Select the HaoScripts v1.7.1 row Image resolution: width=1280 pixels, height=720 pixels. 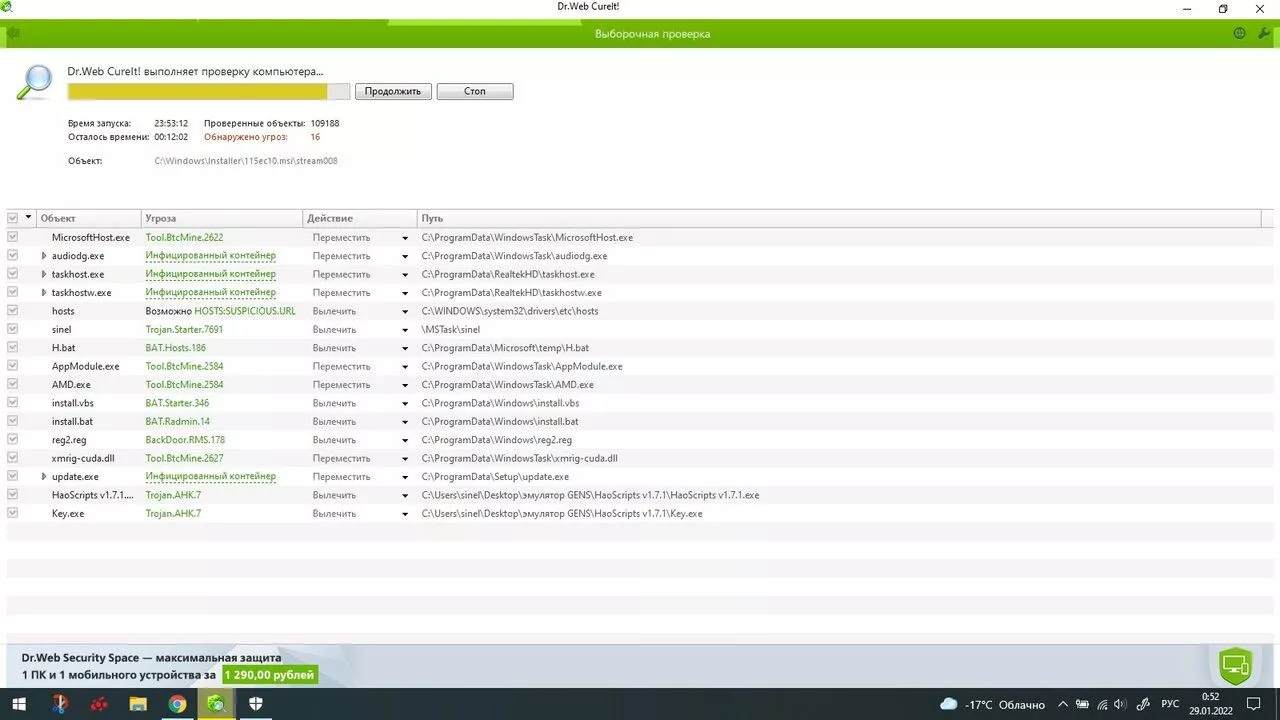pyautogui.click(x=640, y=495)
